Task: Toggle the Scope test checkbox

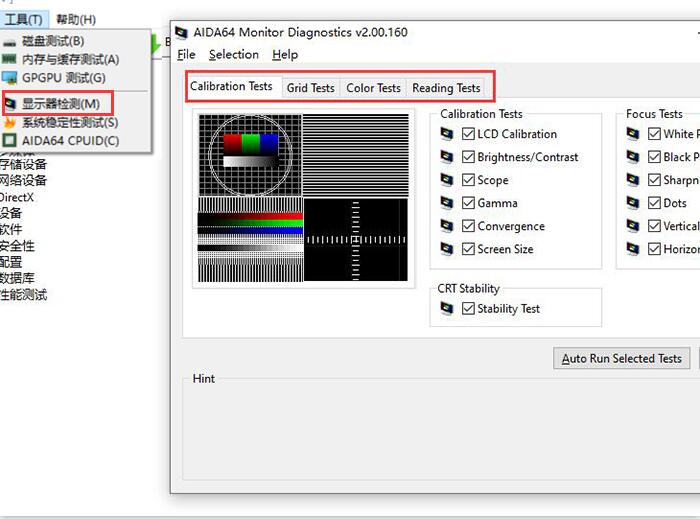Action: point(469,180)
